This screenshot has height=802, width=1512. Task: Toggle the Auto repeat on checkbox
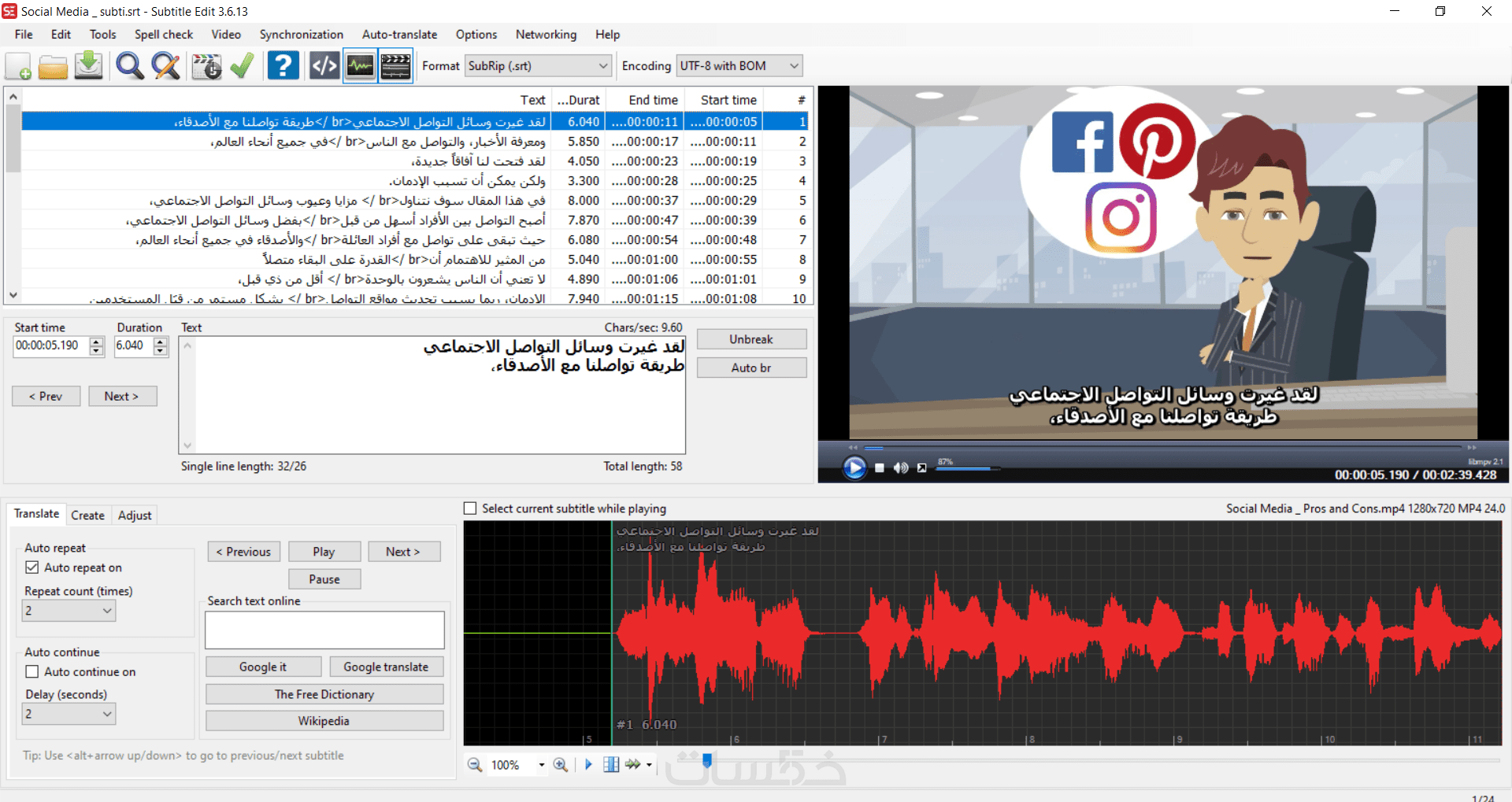coord(32,567)
